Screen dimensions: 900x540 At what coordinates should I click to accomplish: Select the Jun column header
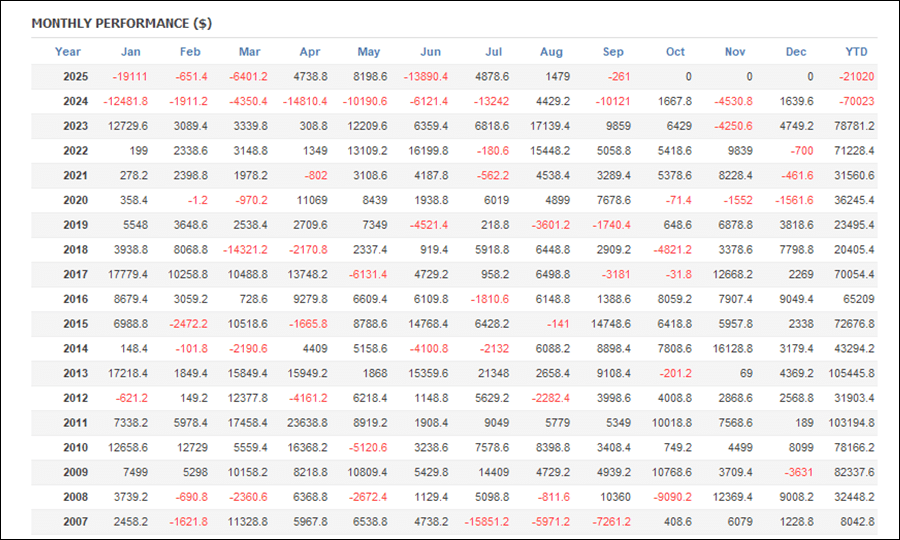[x=431, y=52]
